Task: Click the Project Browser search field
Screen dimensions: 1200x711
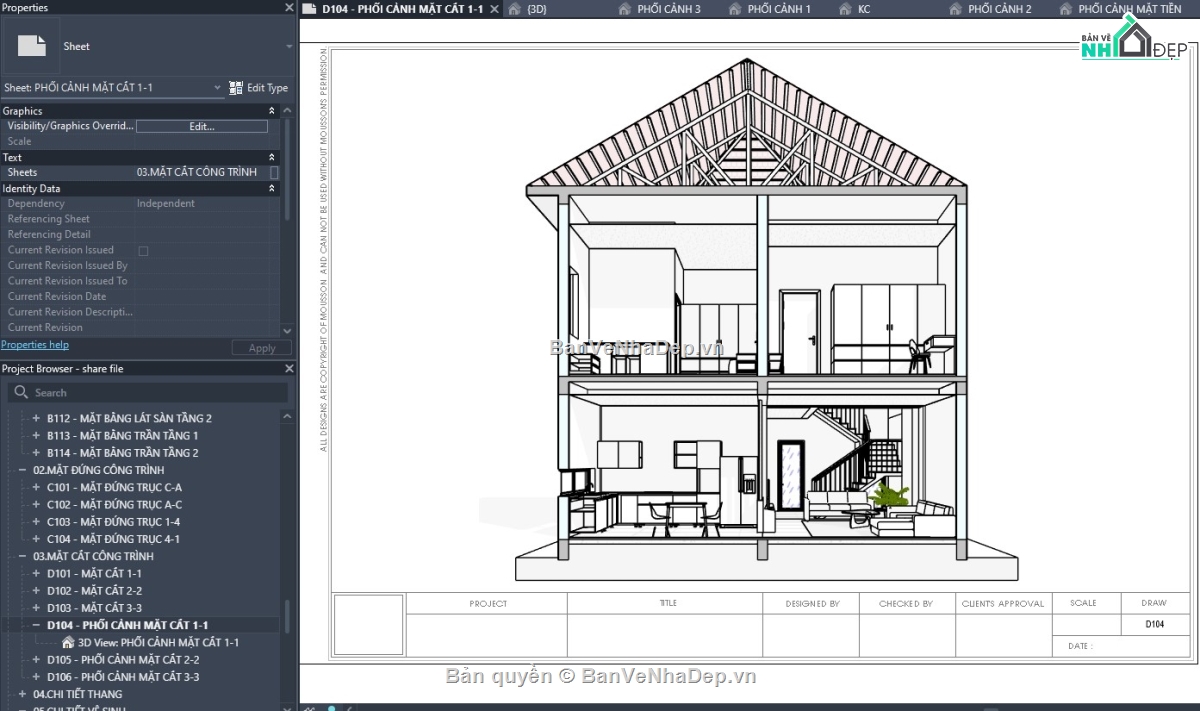Action: pyautogui.click(x=150, y=393)
